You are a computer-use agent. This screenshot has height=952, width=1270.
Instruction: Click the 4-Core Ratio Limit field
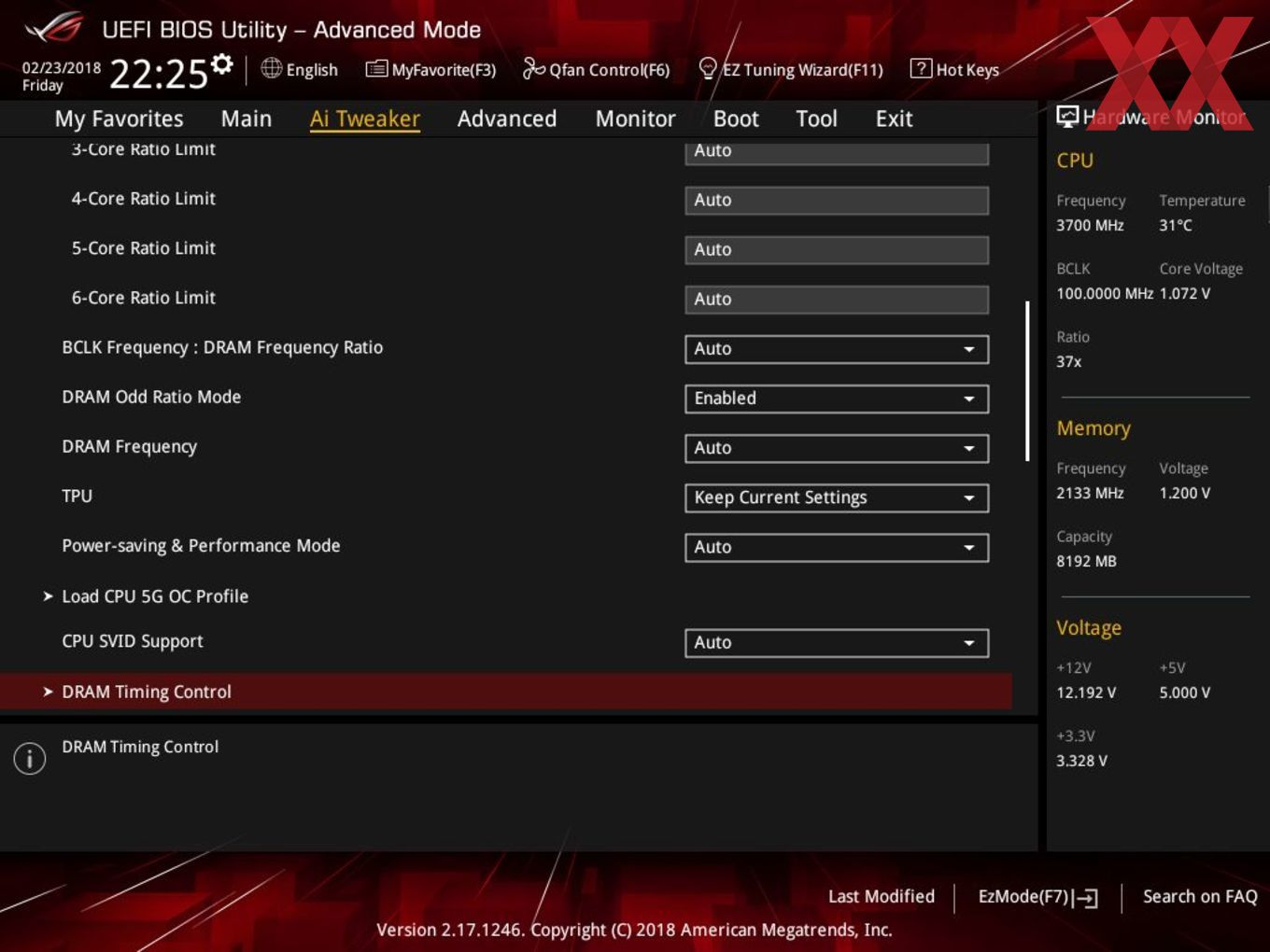click(837, 200)
